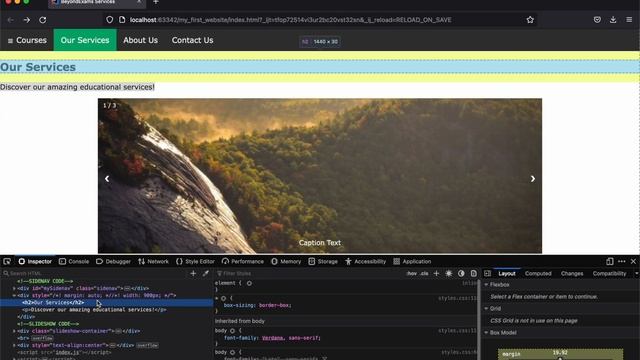Select the Layout sidebar tab
640x360 pixels.
507,273
